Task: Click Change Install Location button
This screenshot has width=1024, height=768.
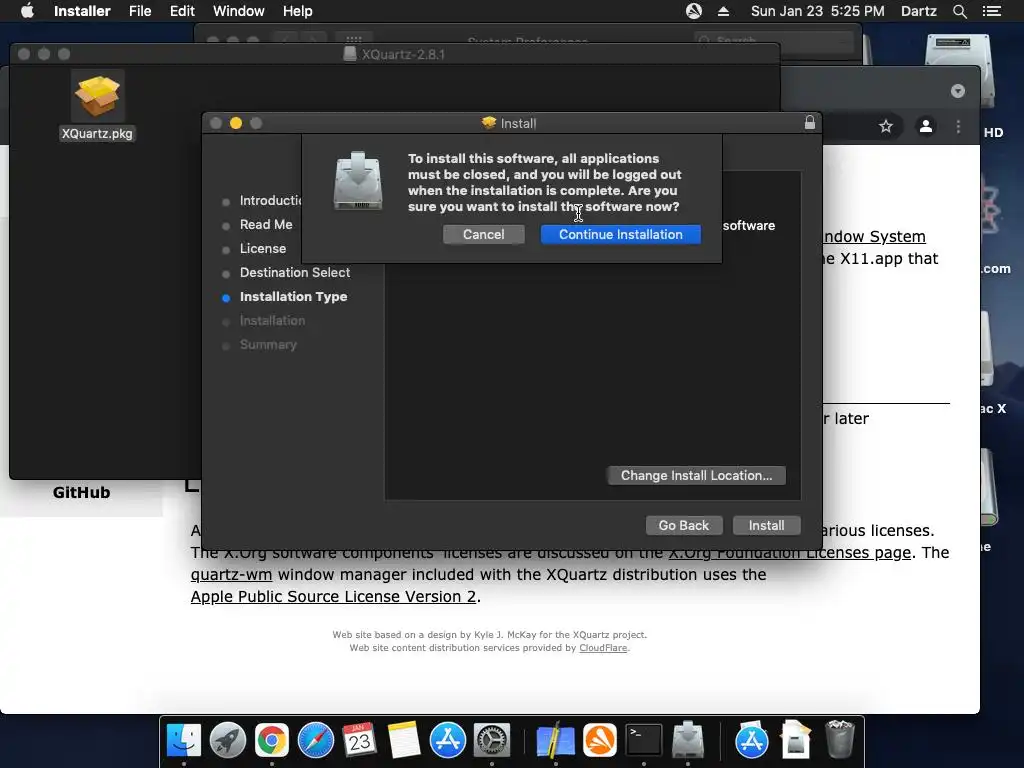Action: [x=696, y=475]
